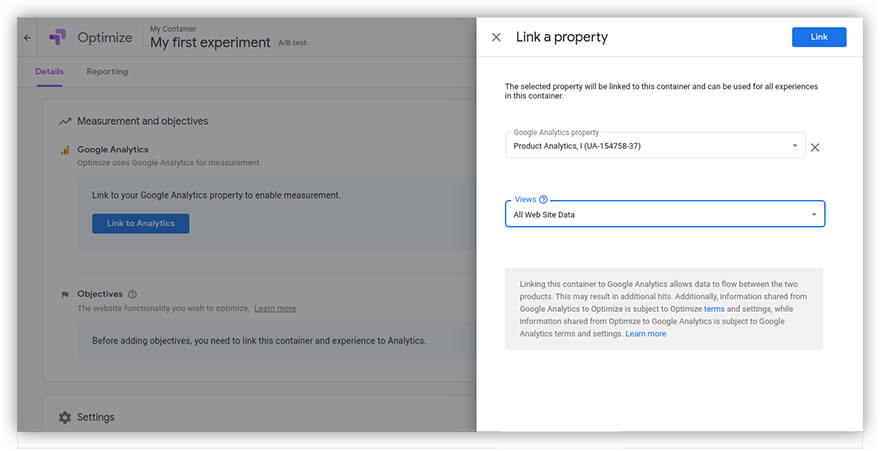Follow the Learn more link in linking notice
880x451 pixels.
coord(646,334)
